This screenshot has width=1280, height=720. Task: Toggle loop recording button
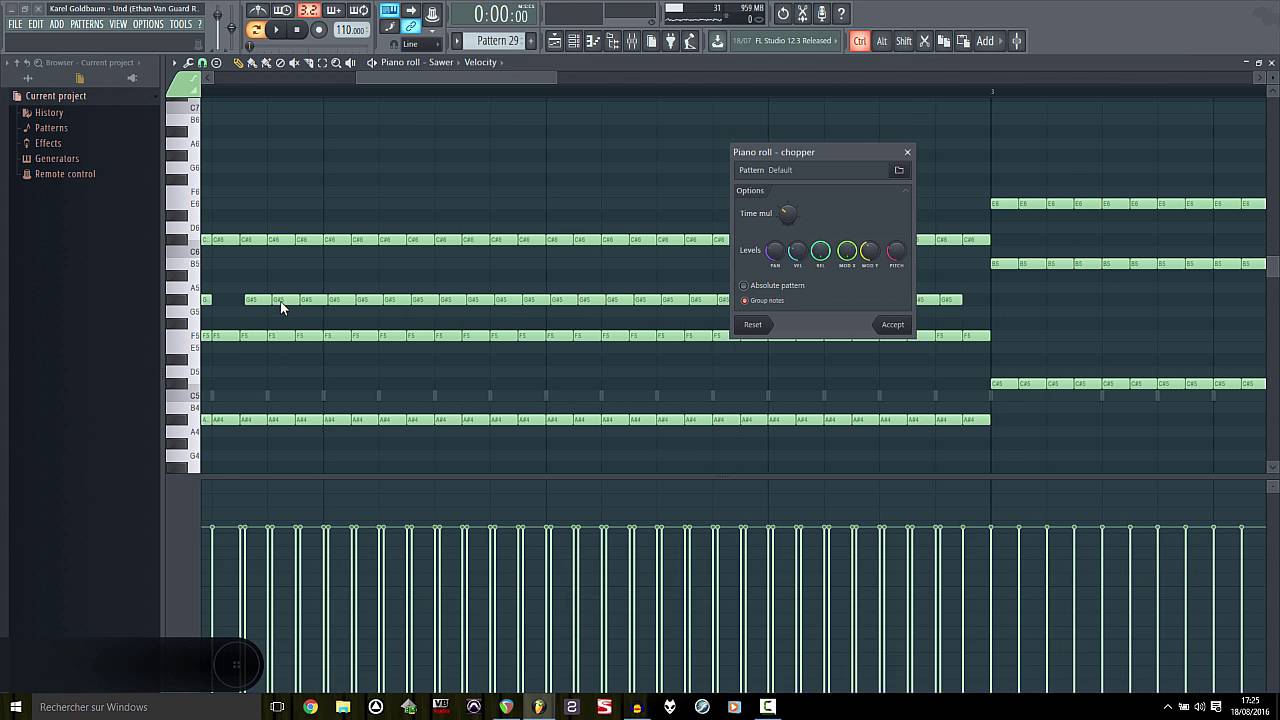tap(359, 11)
